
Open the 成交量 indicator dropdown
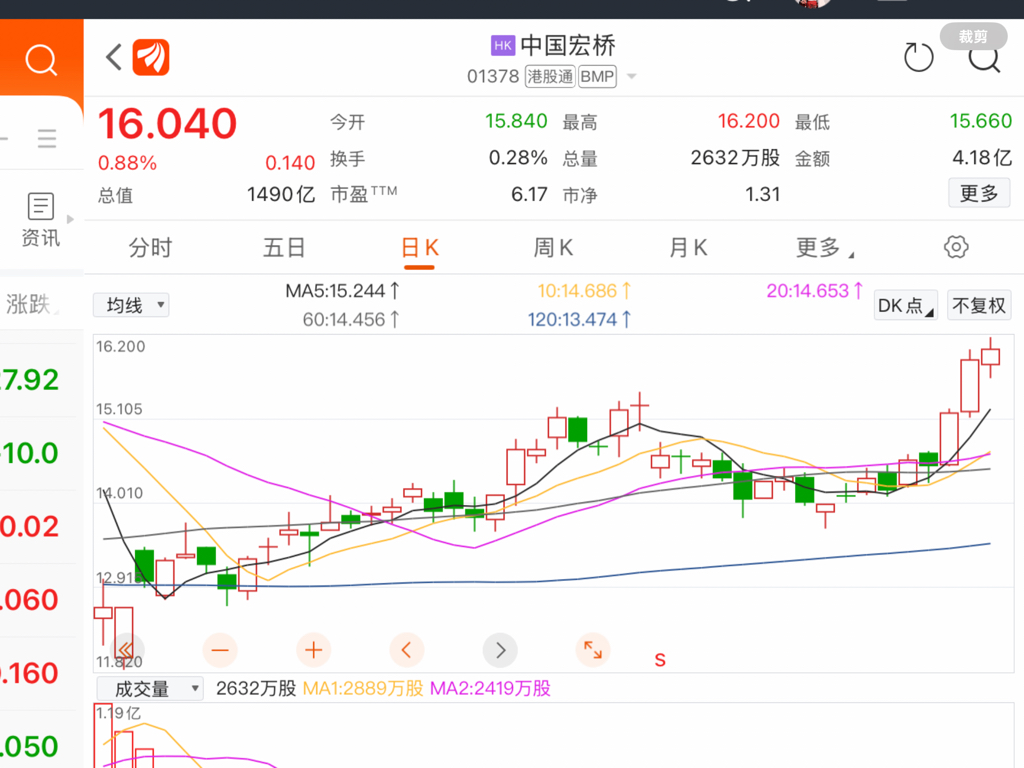click(150, 688)
